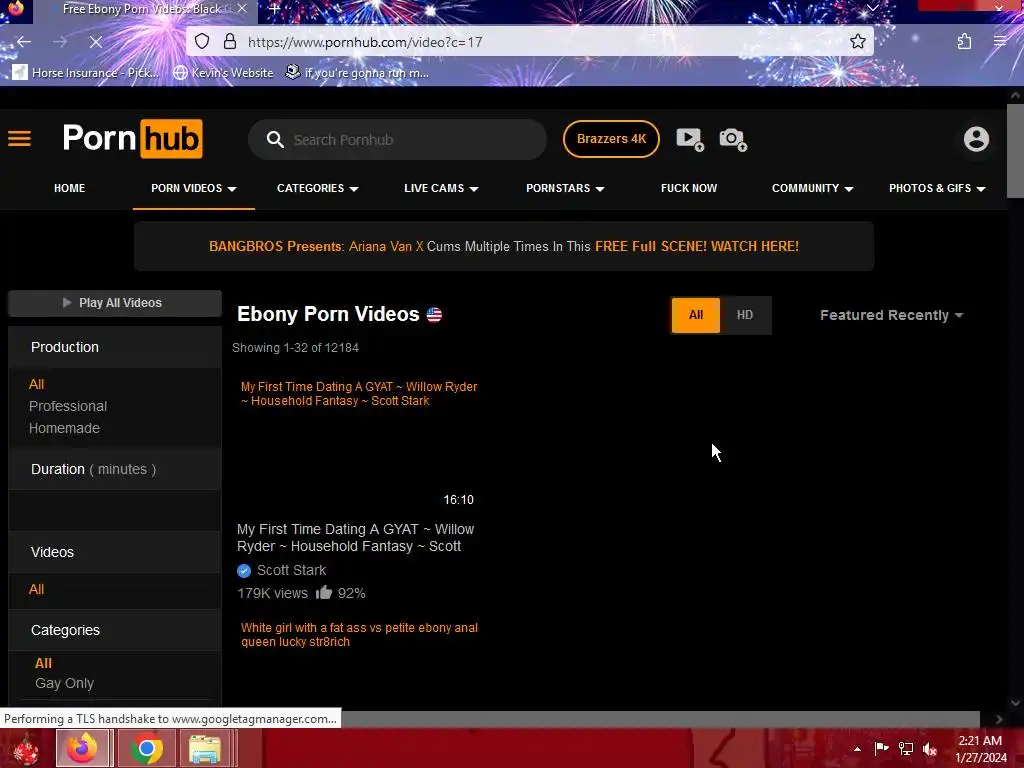Close the current Firefox tab
1024x768 pixels.
(x=242, y=9)
